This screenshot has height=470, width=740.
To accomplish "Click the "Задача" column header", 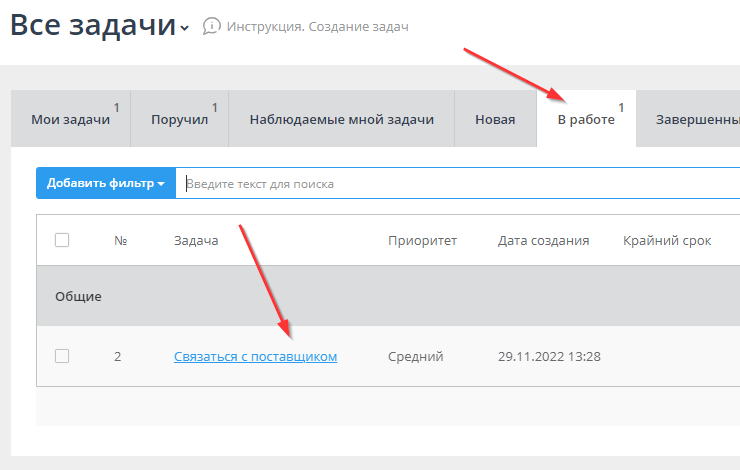I will tap(196, 240).
